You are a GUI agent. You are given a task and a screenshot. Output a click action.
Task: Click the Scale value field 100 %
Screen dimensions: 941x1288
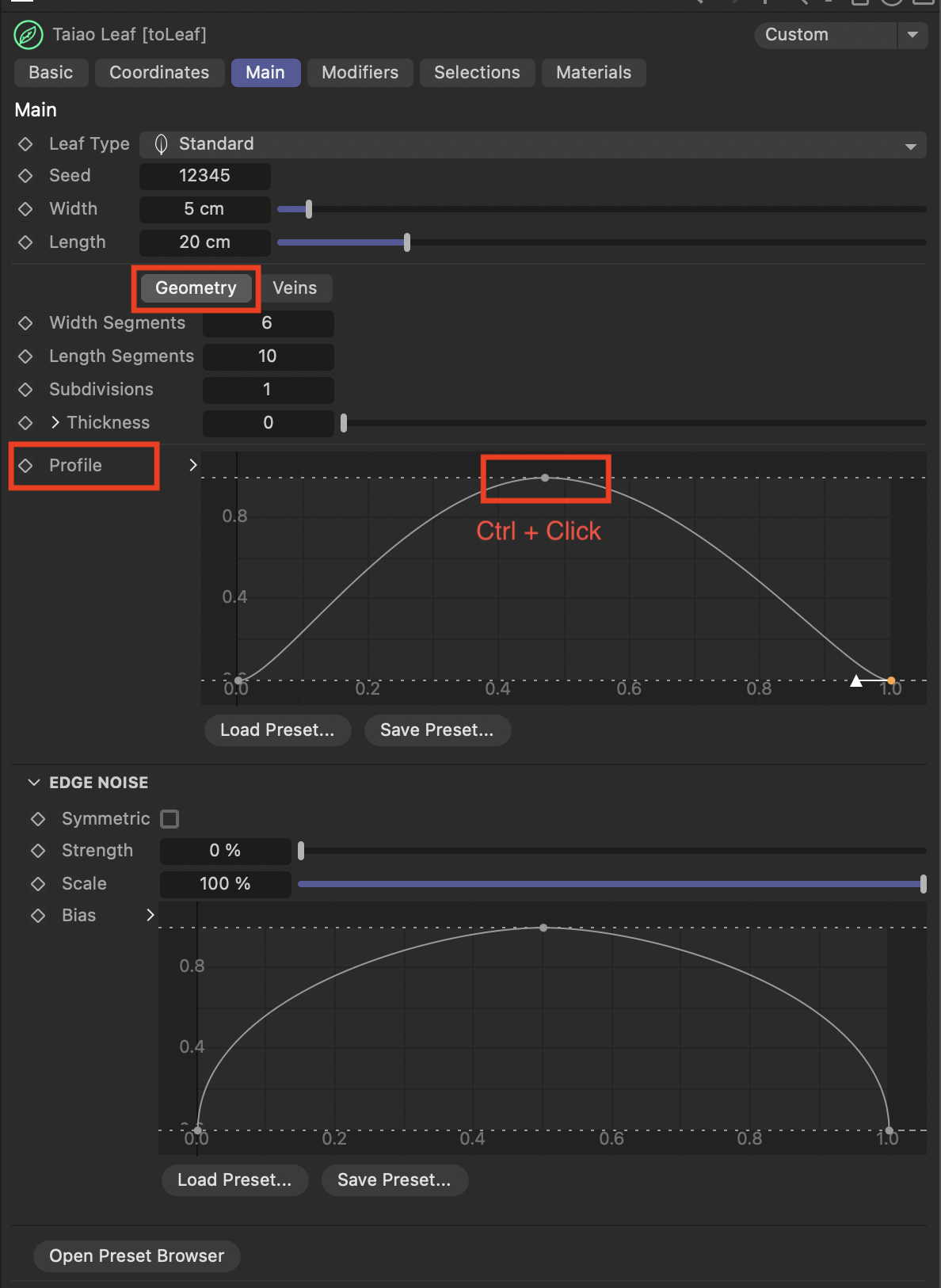pyautogui.click(x=226, y=884)
